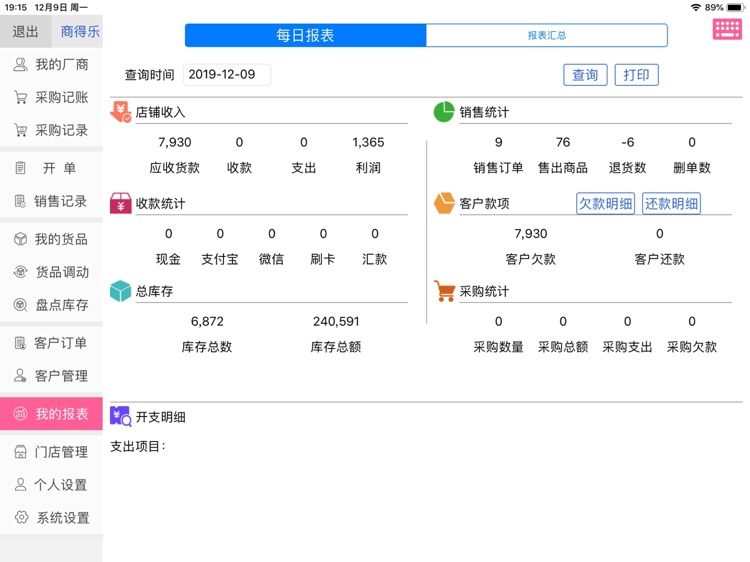Screen dimensions: 750x562
Task: Click the 库存总额 value 240,591
Action: point(336,321)
